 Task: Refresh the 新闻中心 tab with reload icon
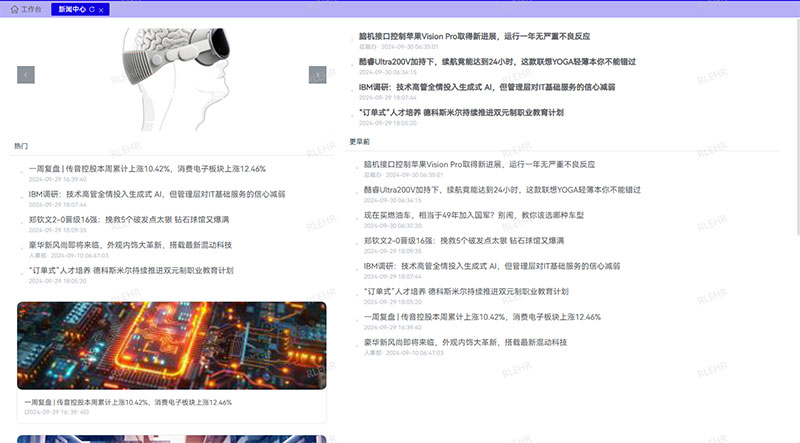(92, 9)
